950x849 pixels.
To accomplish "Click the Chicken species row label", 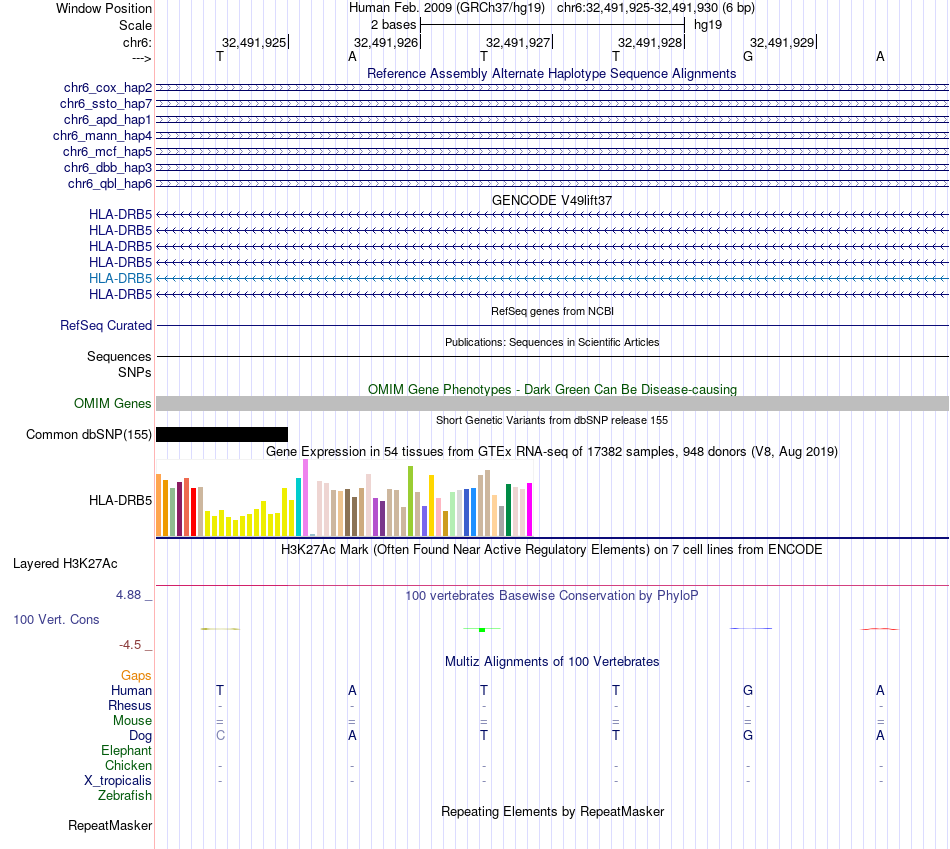I will (128, 765).
